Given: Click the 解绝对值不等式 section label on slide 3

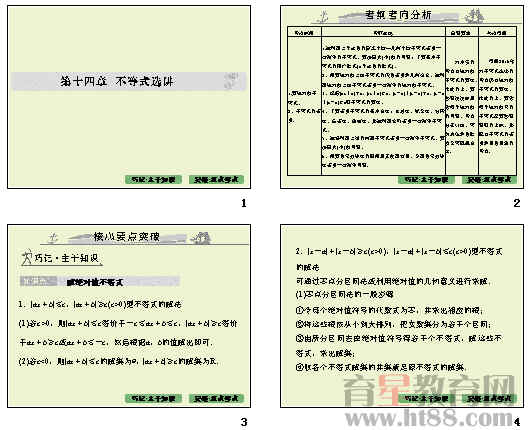Looking at the screenshot, I should pos(95,282).
